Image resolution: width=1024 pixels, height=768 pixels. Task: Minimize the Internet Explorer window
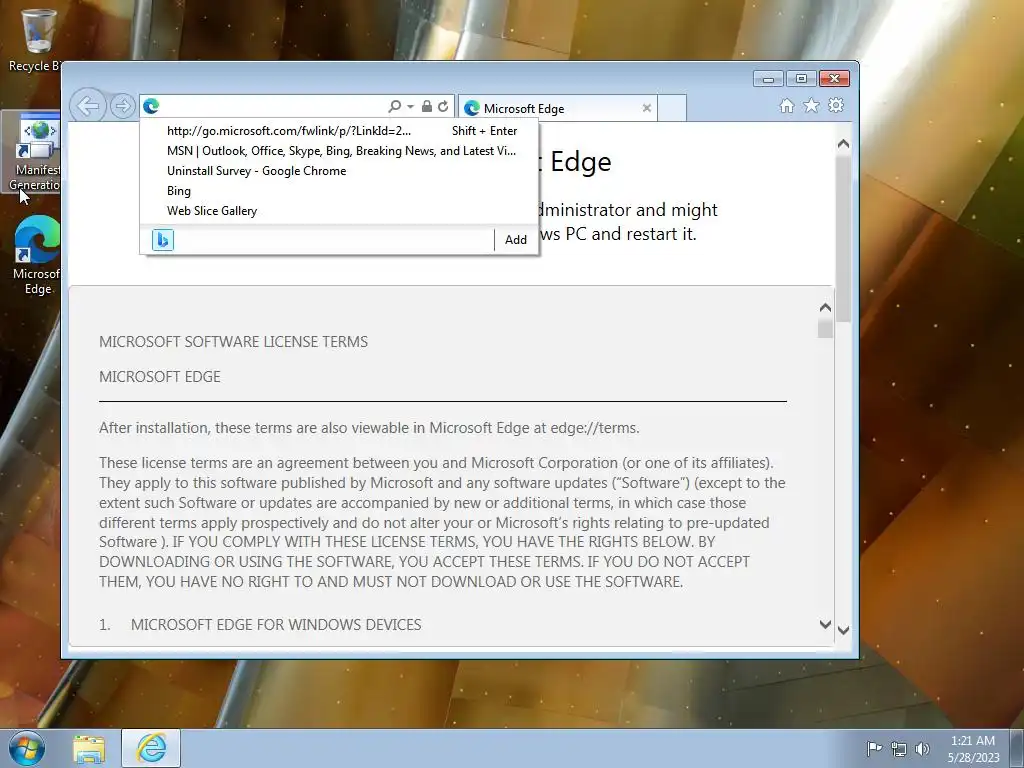coord(768,79)
